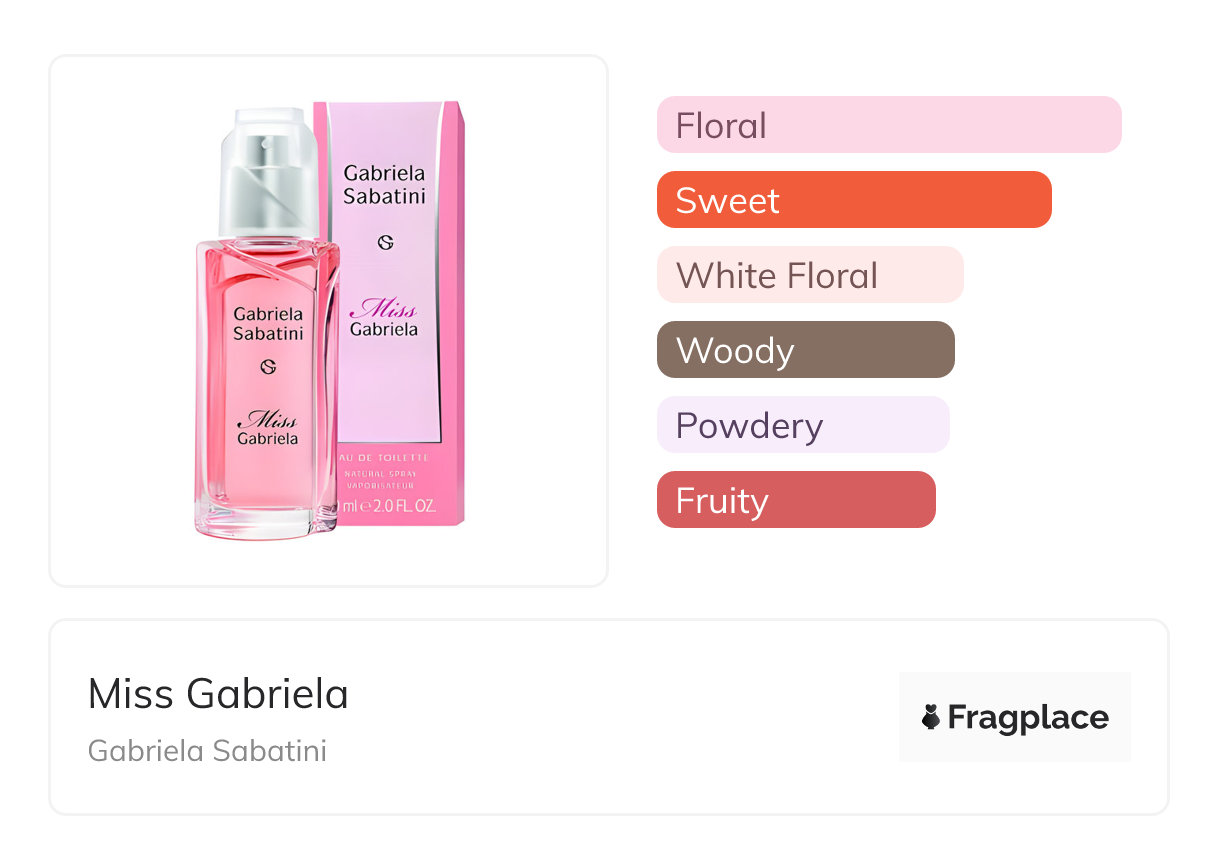The image size is (1218, 864).
Task: Click the Fragplace bottle logo icon
Action: [x=931, y=717]
